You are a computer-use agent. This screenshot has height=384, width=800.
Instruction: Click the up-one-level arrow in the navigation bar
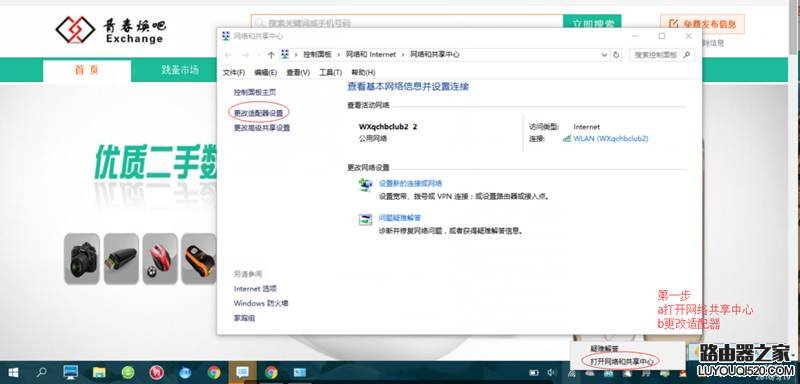(x=271, y=55)
